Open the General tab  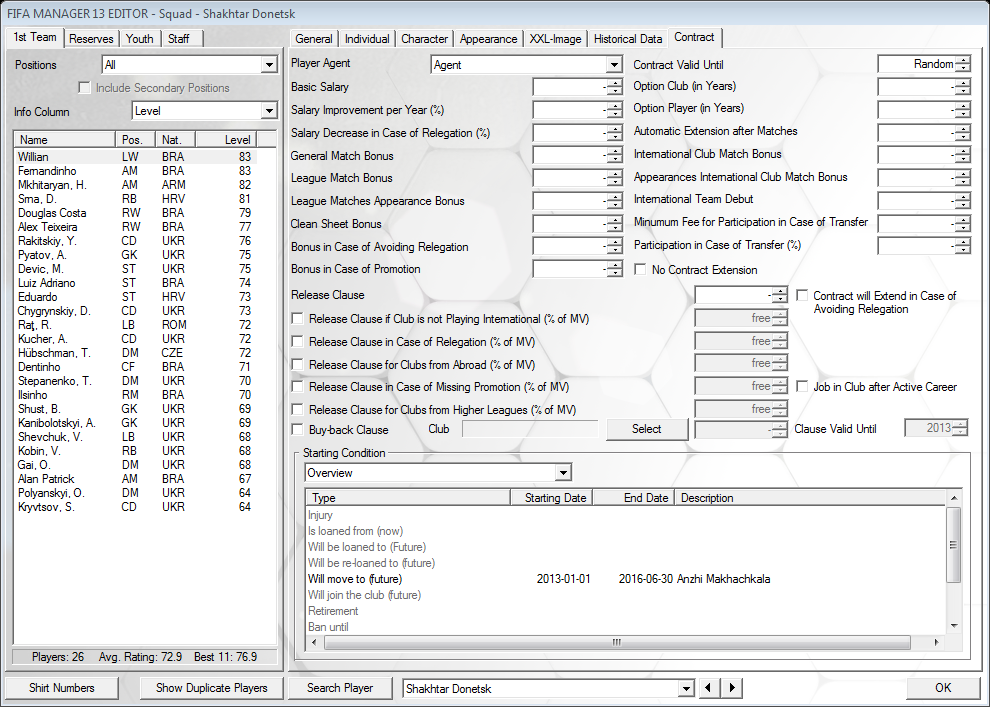click(314, 39)
